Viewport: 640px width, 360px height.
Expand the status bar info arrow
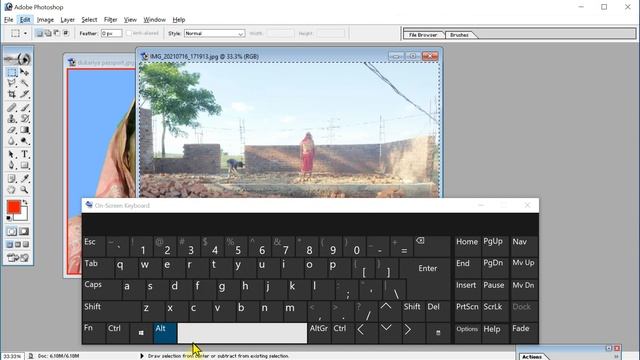[142, 356]
